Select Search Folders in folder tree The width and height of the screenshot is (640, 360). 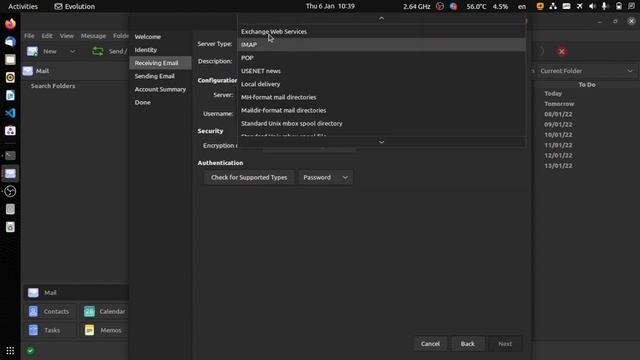pos(53,86)
